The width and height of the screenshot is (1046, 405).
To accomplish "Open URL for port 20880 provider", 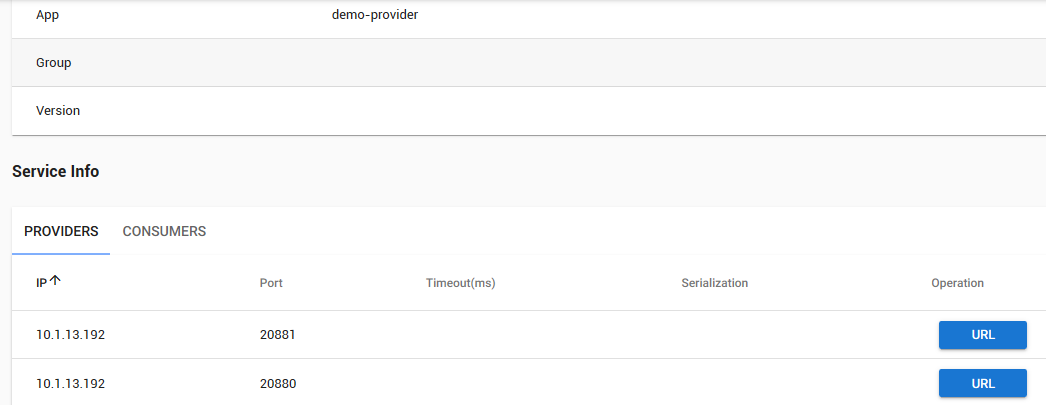I will tap(983, 383).
